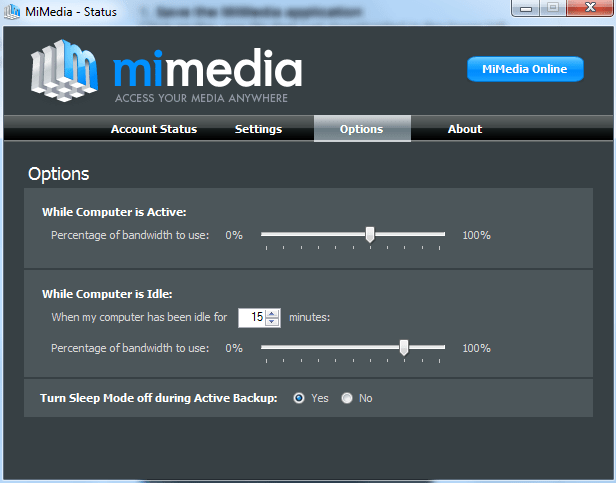
Task: Click the idle bandwidth slider thumb
Action: pyautogui.click(x=404, y=348)
